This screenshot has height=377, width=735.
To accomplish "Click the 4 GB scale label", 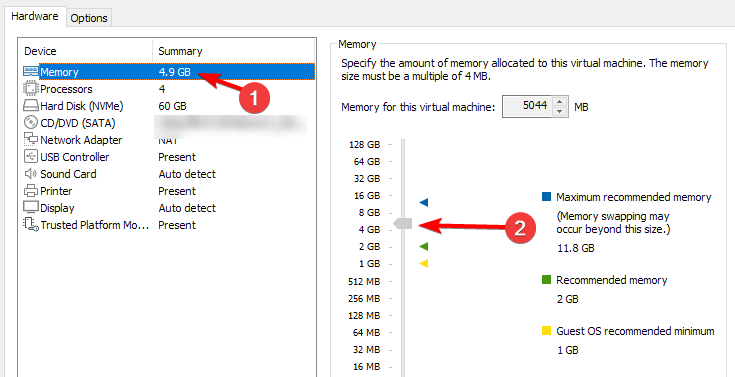I will point(369,230).
